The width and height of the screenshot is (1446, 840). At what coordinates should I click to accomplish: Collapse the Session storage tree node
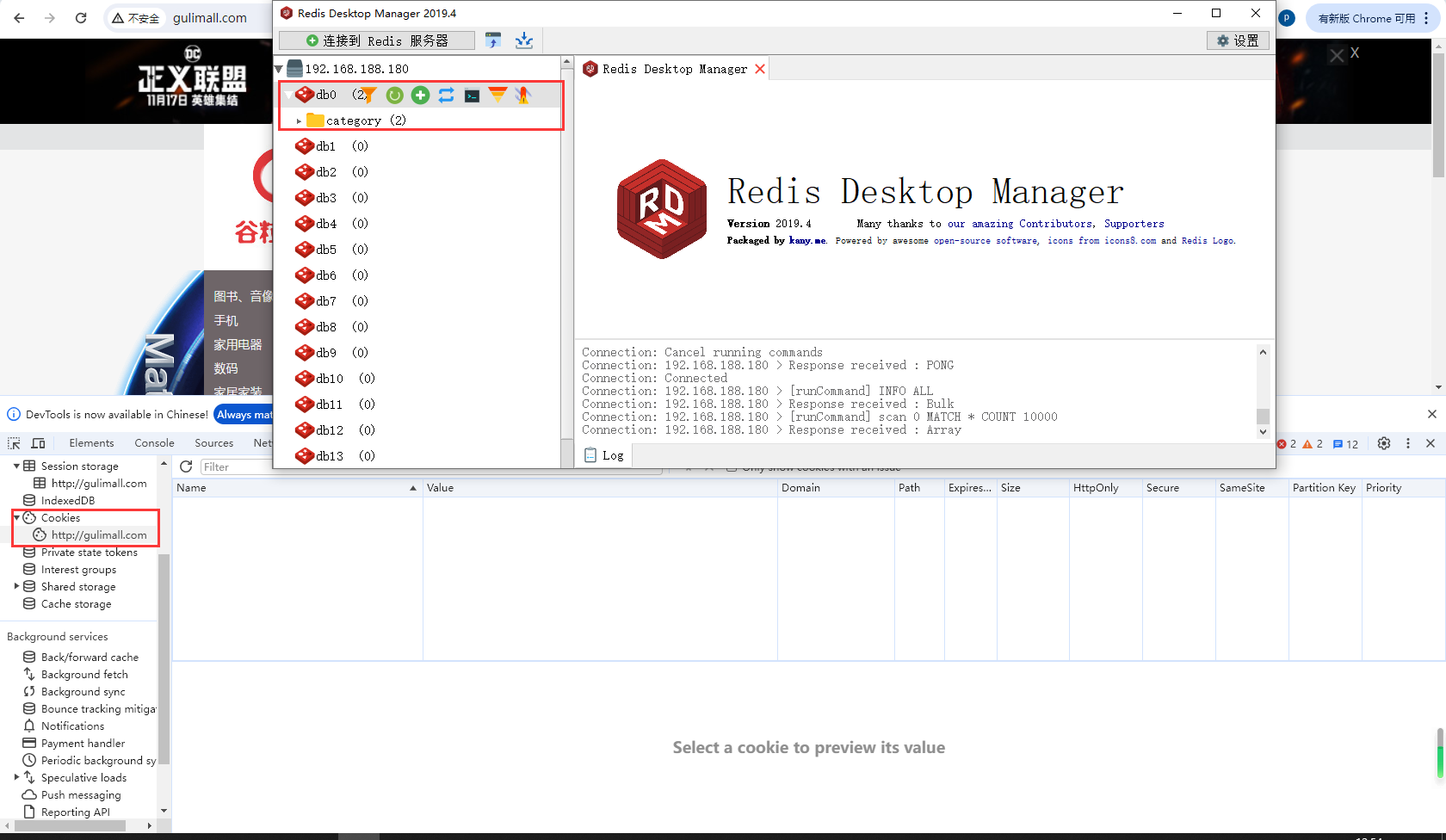click(x=16, y=466)
